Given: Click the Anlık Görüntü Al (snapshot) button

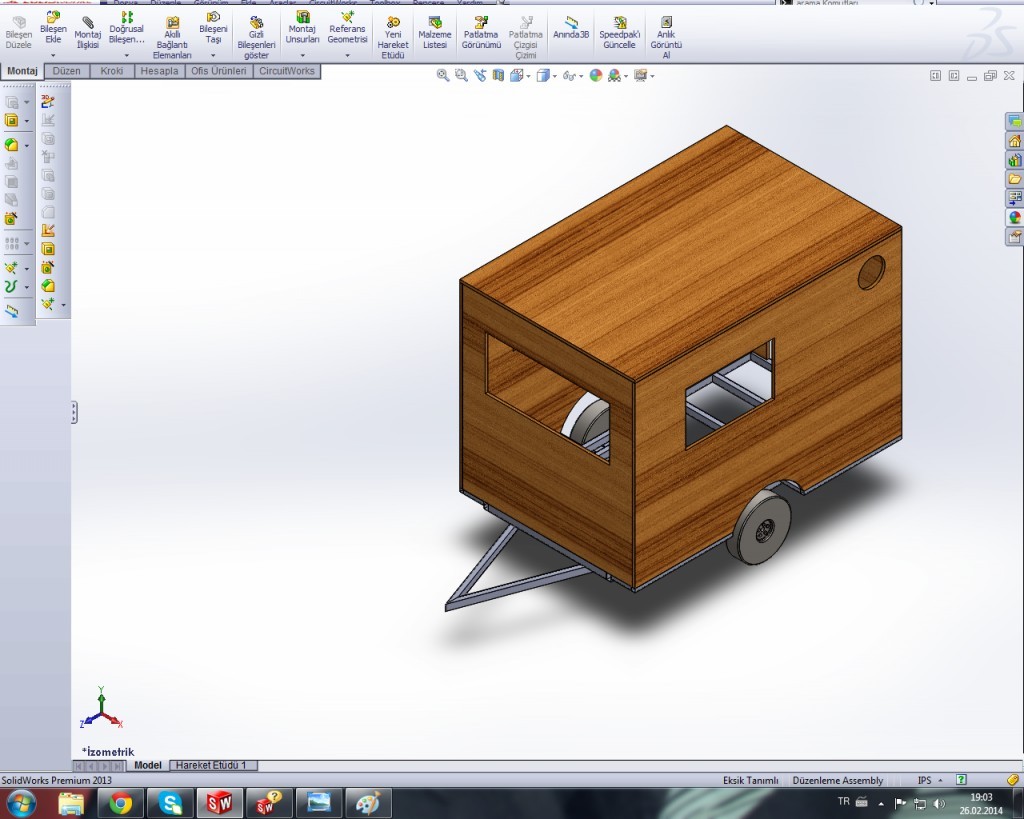Looking at the screenshot, I should tap(666, 38).
